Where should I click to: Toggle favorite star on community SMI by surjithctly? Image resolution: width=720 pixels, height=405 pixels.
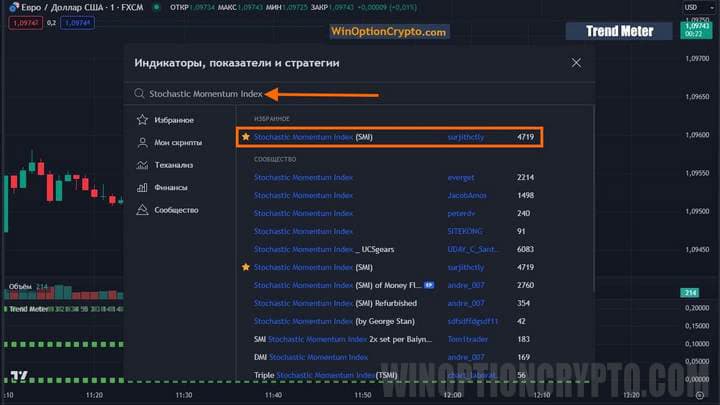coord(246,268)
